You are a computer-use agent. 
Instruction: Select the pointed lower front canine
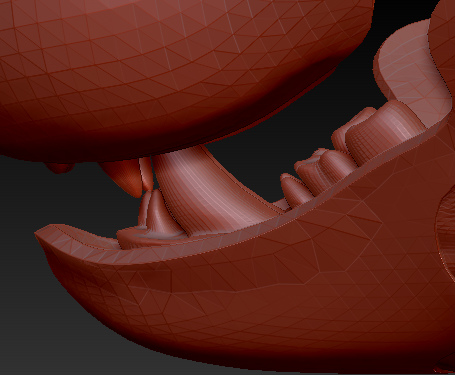tap(157, 213)
